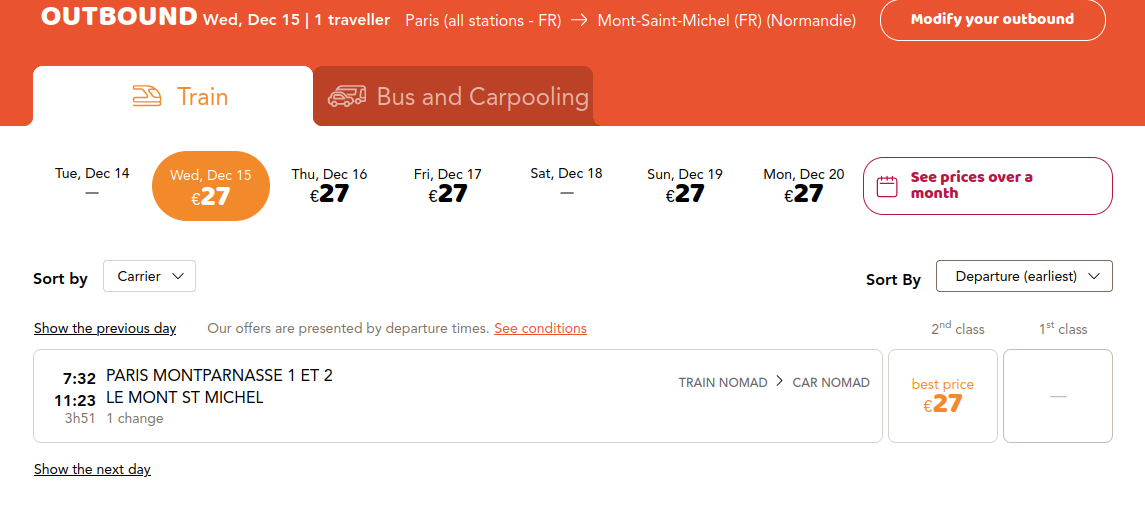This screenshot has width=1145, height=506.
Task: Show the next day offers
Action: (92, 469)
